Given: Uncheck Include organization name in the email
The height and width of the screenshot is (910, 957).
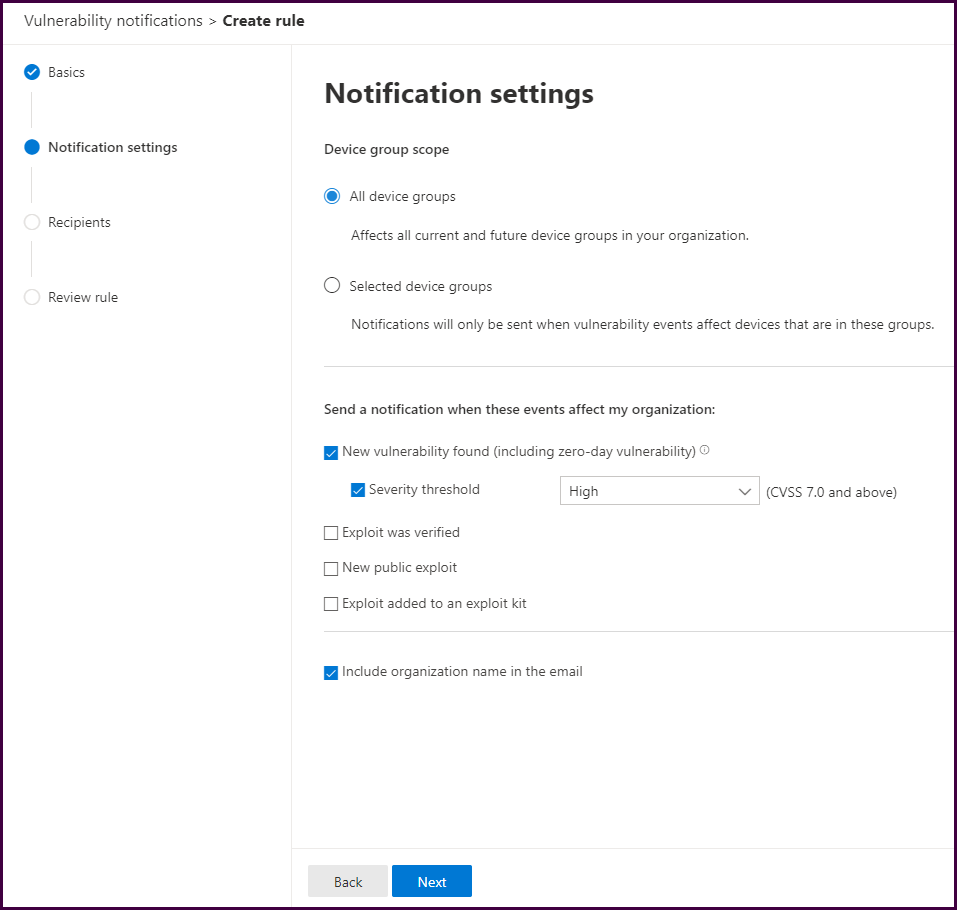Looking at the screenshot, I should pyautogui.click(x=331, y=673).
